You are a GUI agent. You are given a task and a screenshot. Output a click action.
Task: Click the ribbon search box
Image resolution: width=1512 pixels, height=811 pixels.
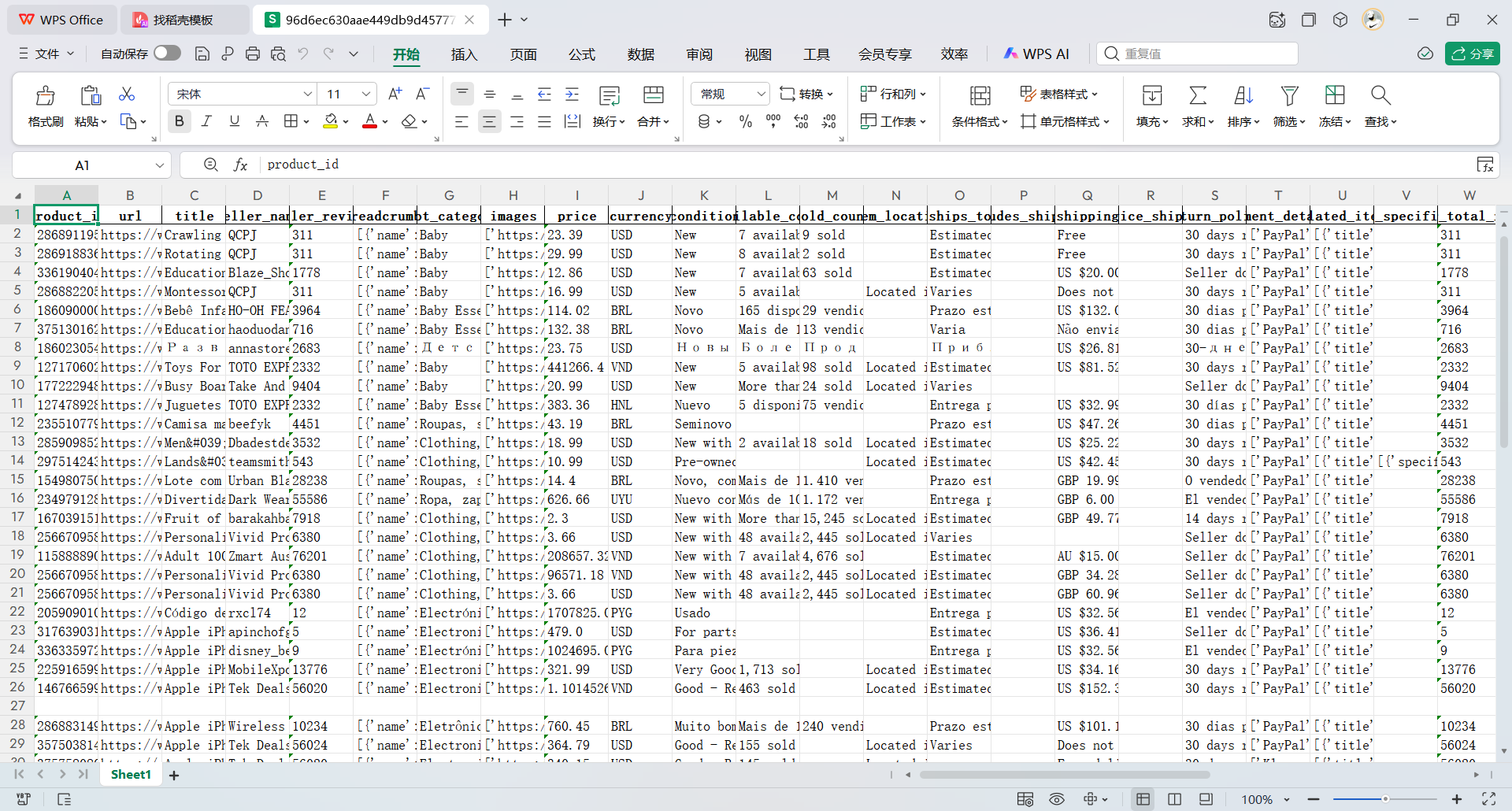(x=1197, y=54)
